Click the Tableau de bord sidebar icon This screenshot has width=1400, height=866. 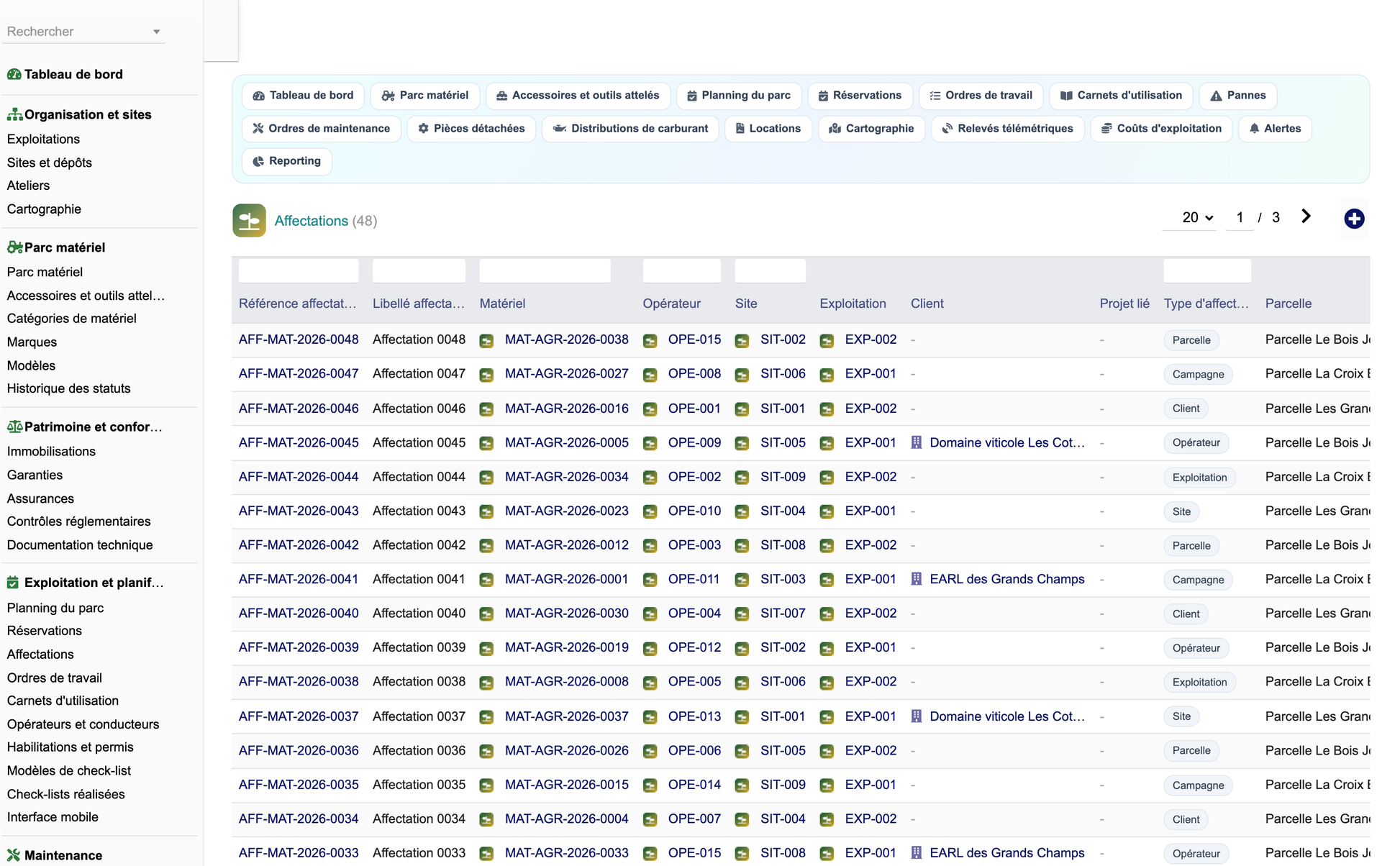click(x=14, y=74)
